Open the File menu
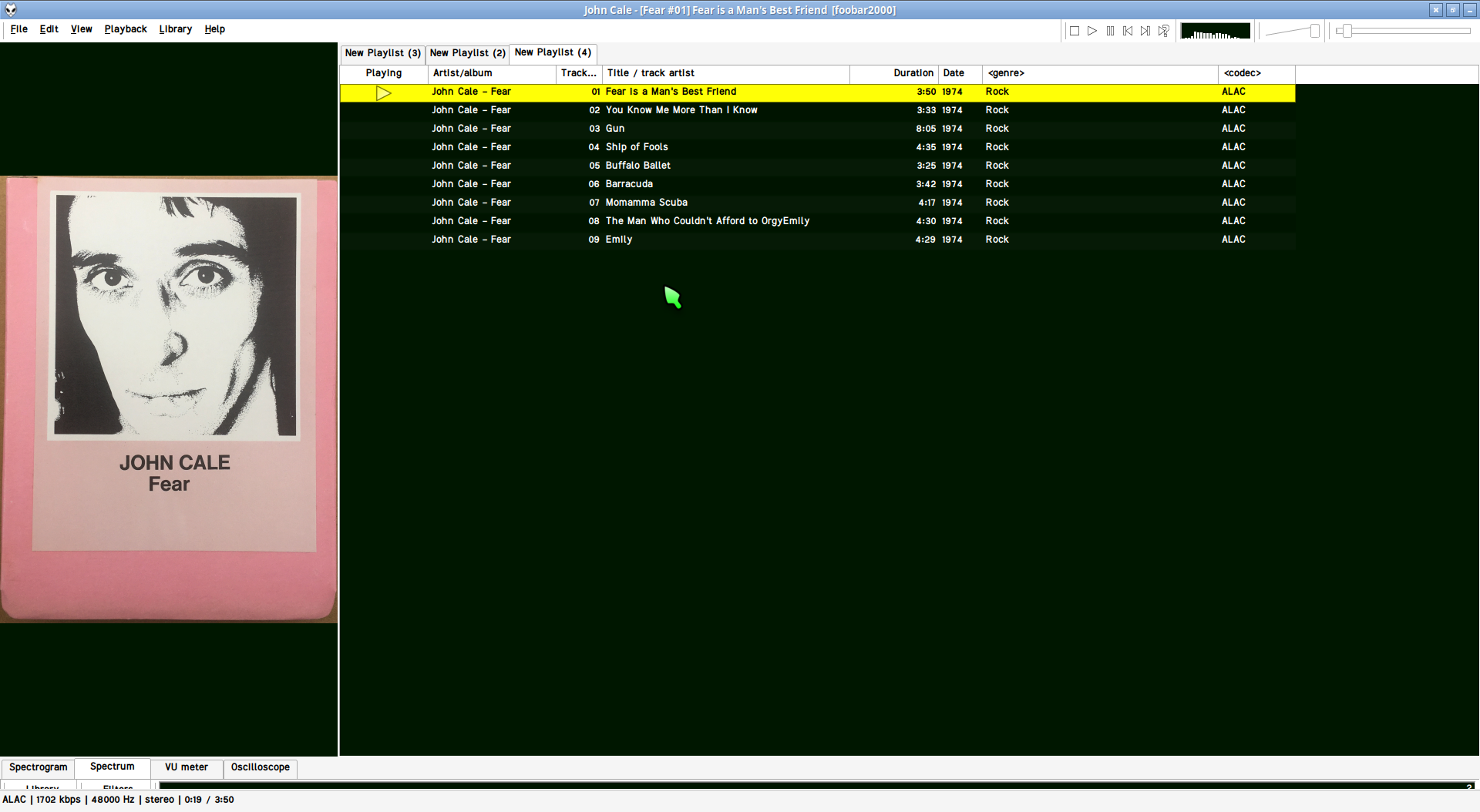1480x812 pixels. [x=19, y=29]
